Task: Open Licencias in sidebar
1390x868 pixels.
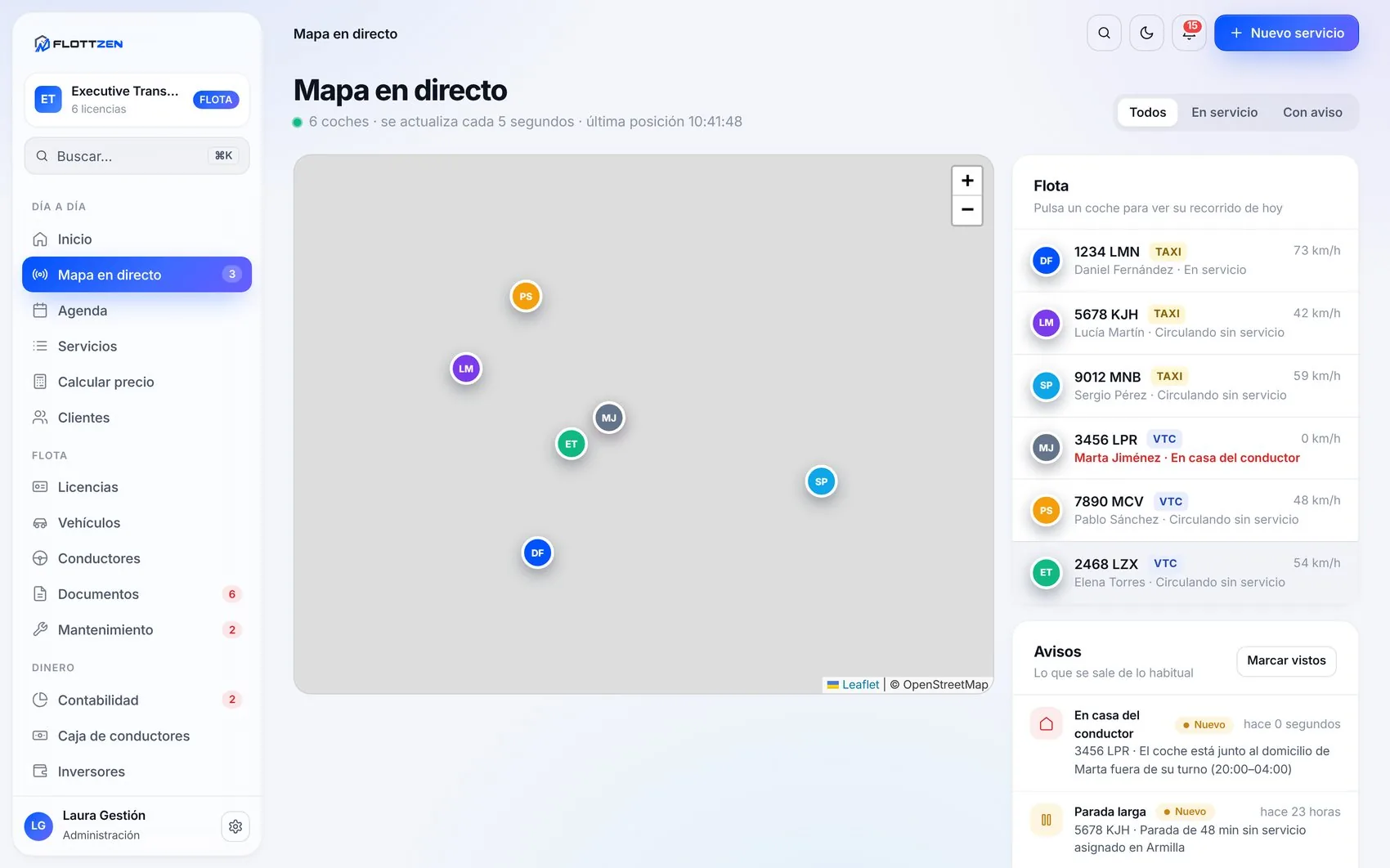Action: (x=137, y=487)
